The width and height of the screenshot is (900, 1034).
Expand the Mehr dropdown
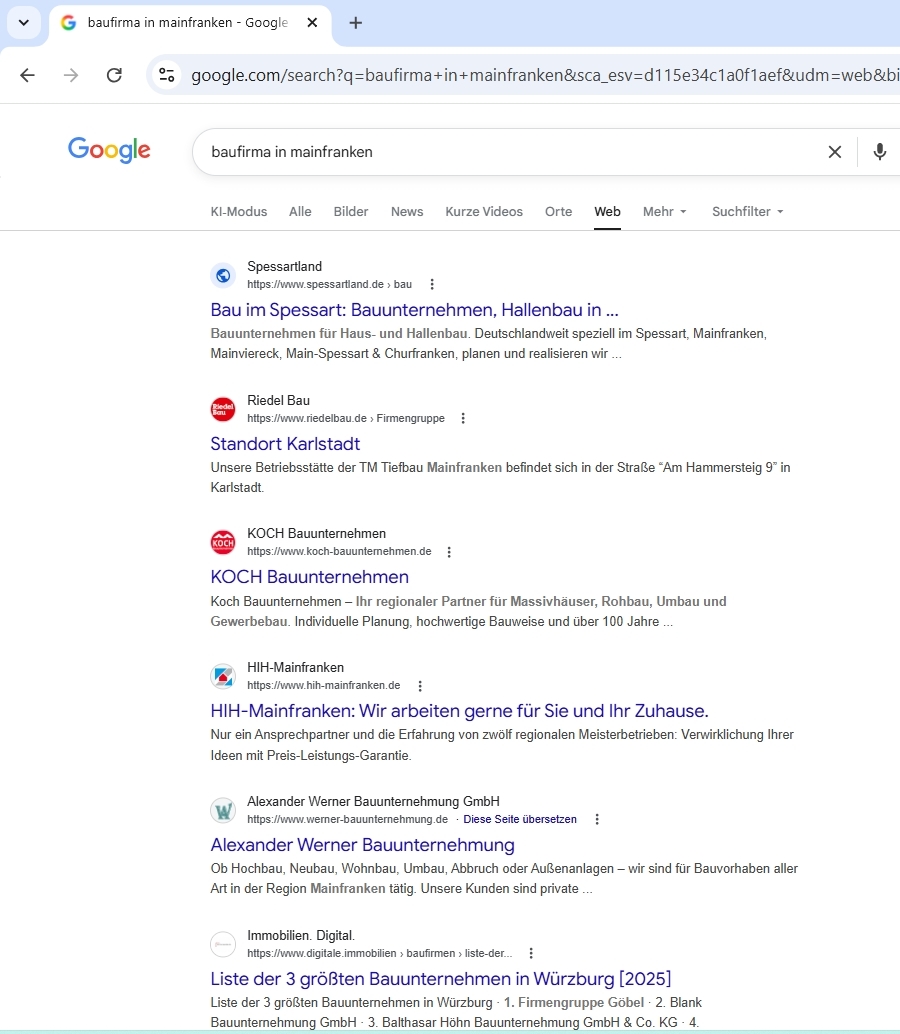pyautogui.click(x=665, y=212)
